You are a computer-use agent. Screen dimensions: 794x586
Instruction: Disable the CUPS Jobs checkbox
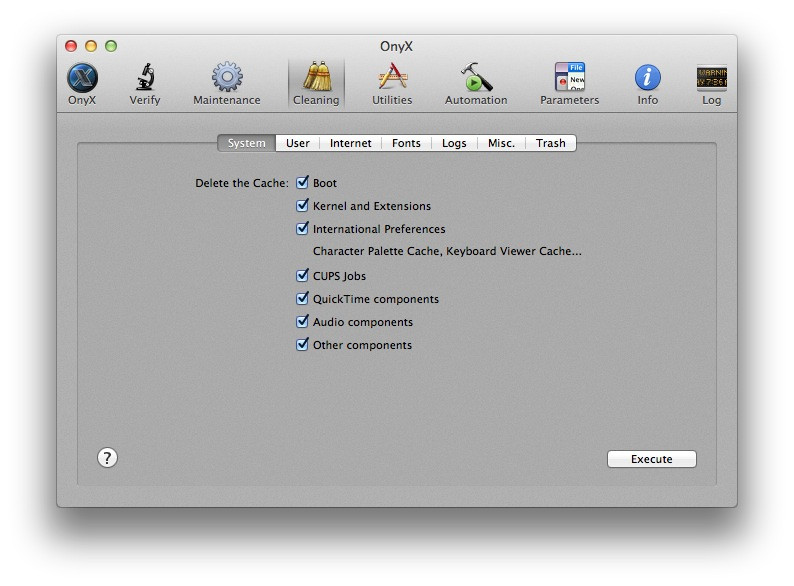tap(302, 275)
